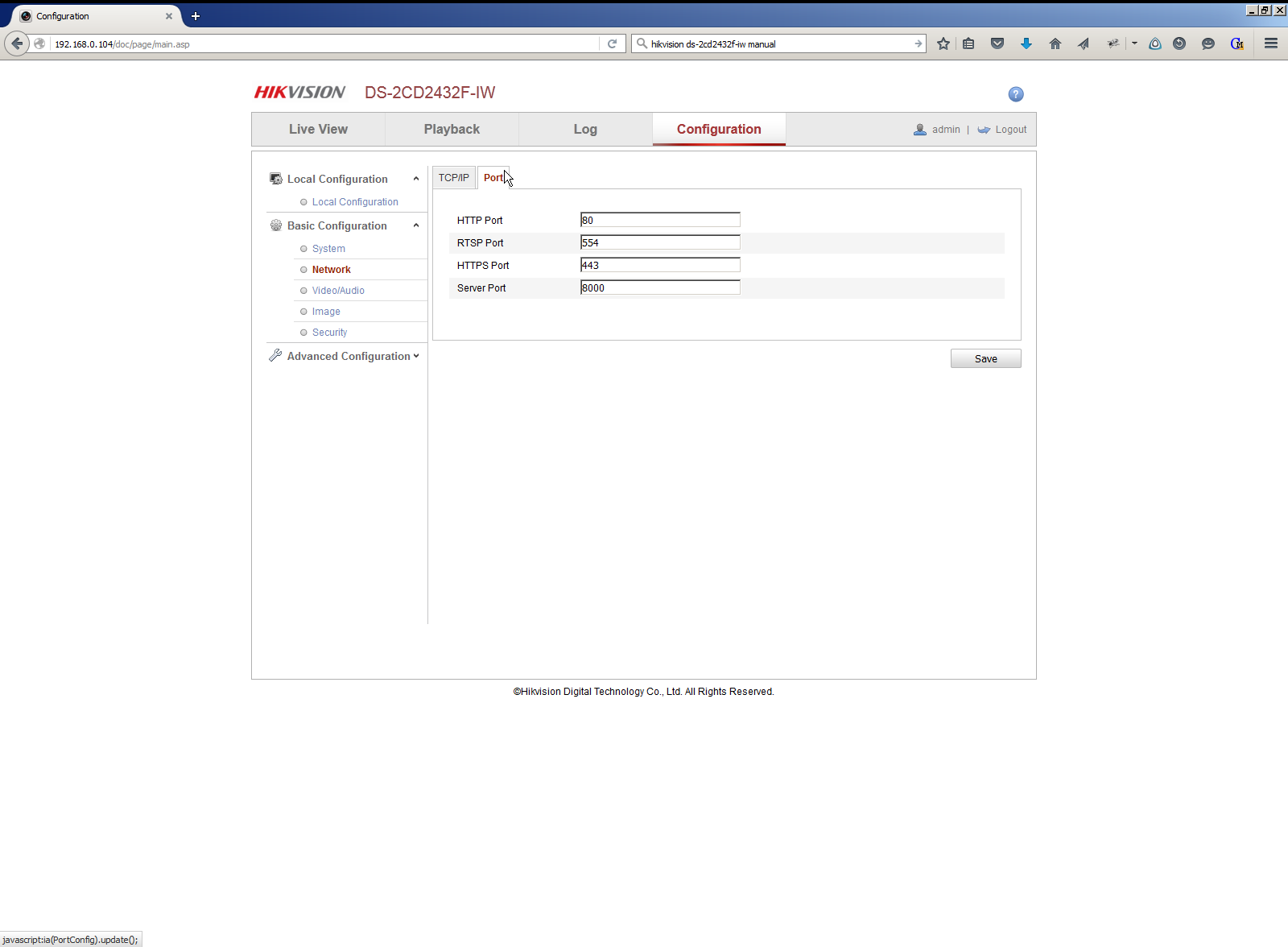Click the circular arrow extension icon
The height and width of the screenshot is (947, 1288).
(x=1179, y=43)
